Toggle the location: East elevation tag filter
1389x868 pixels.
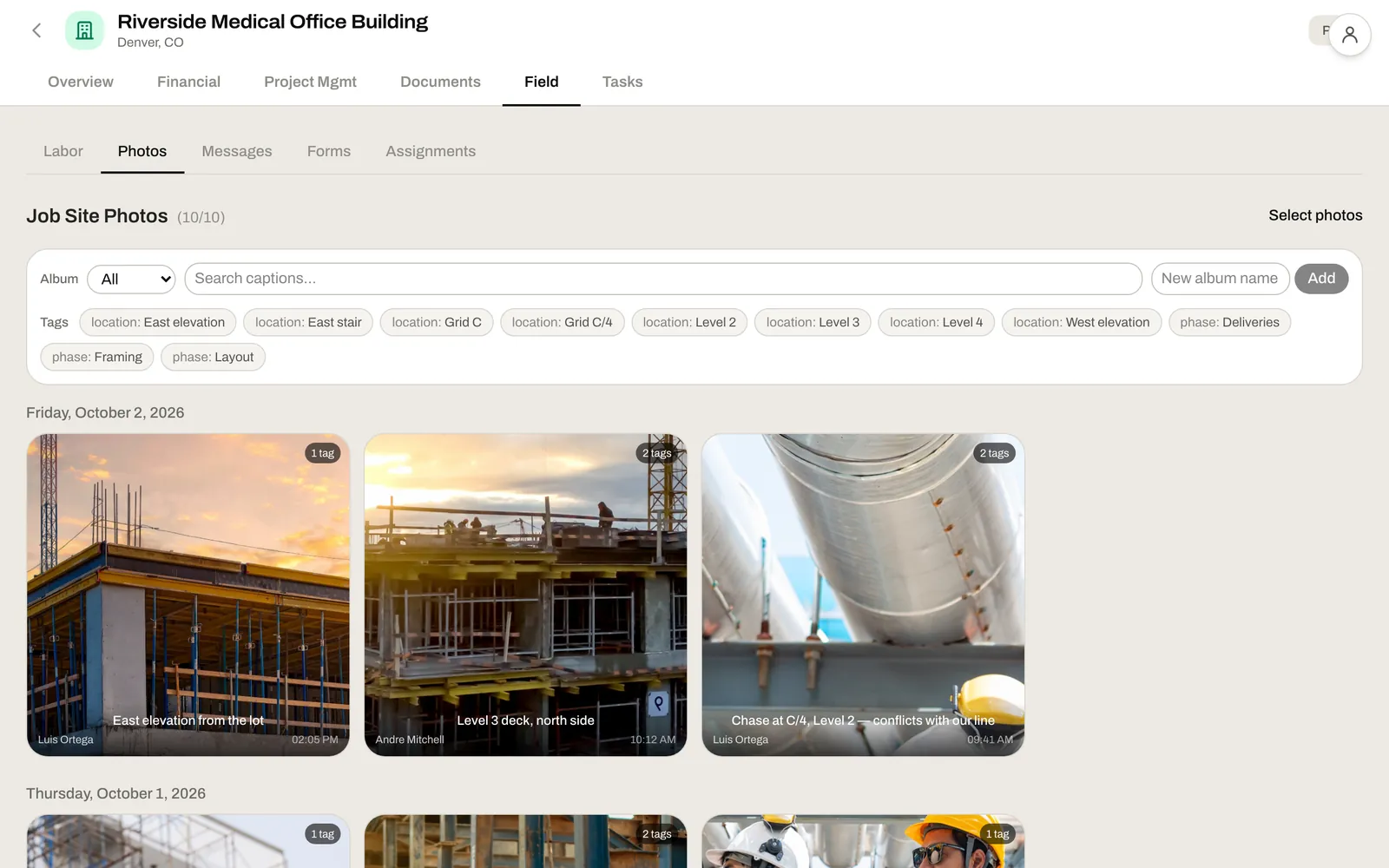(x=158, y=322)
